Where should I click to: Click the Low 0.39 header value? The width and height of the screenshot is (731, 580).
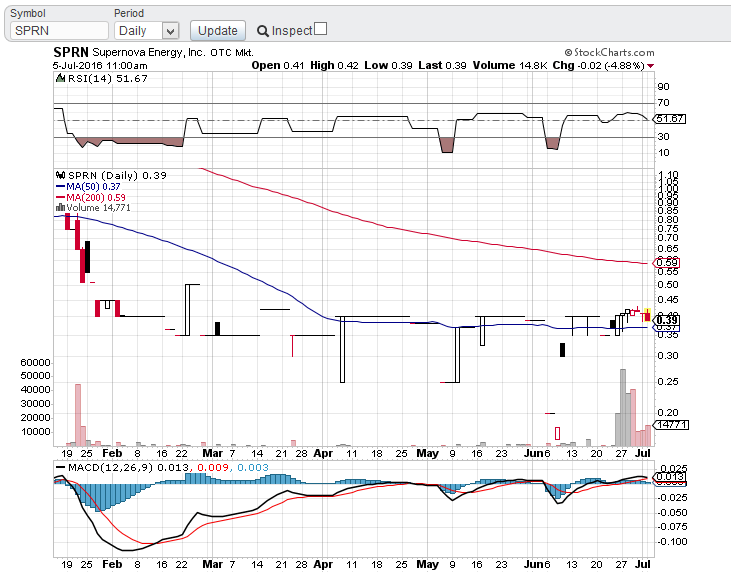(x=388, y=65)
